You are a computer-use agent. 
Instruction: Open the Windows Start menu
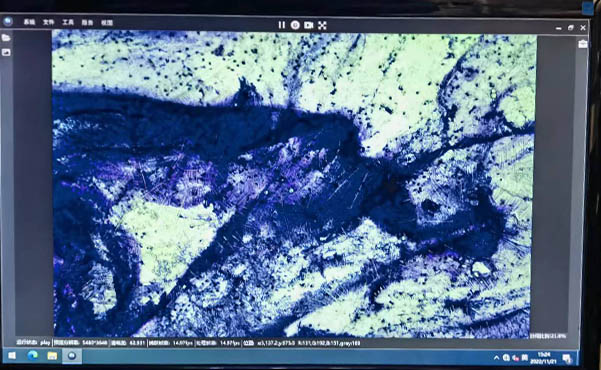tap(12, 355)
